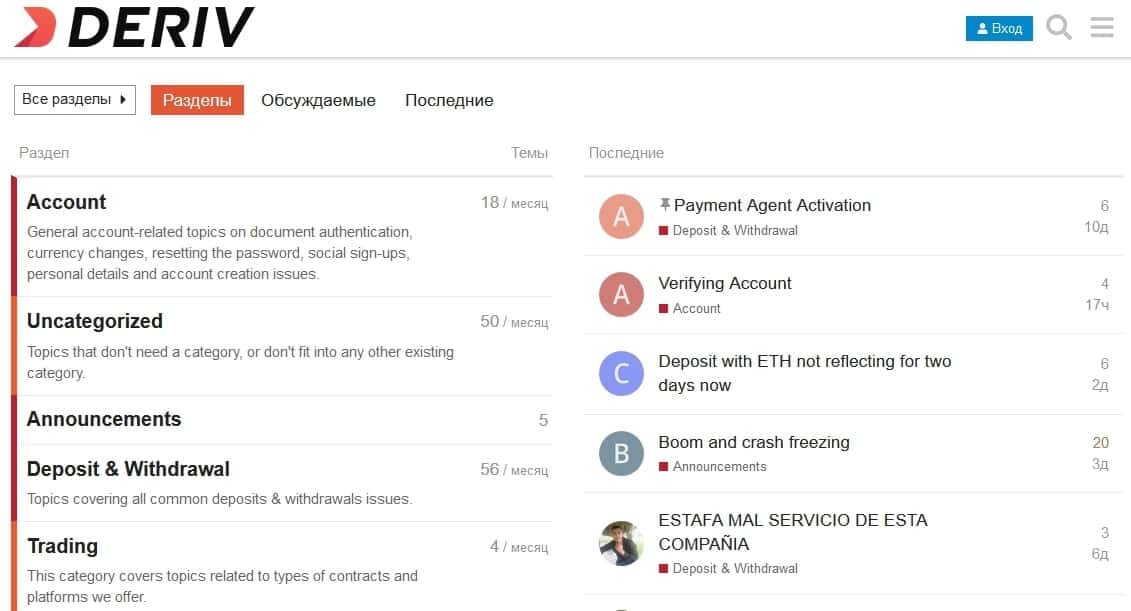Open Deposit with ETH not reflecting topic
Image resolution: width=1131 pixels, height=611 pixels.
pyautogui.click(x=804, y=373)
